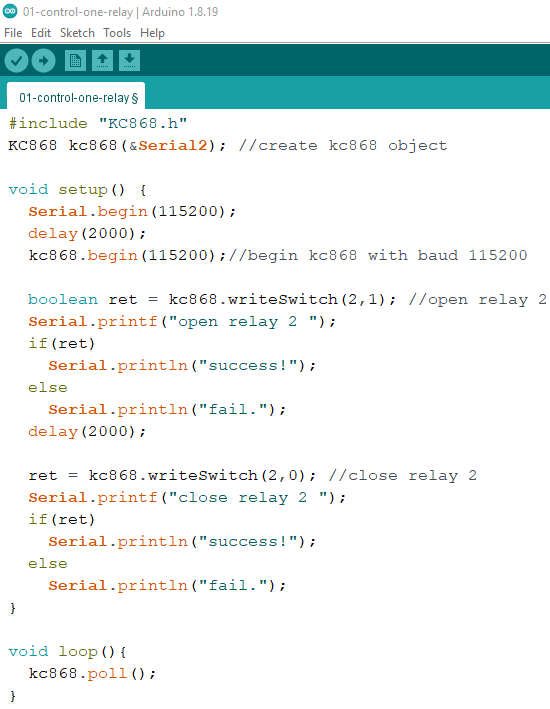The width and height of the screenshot is (550, 709).
Task: Place cursor on #include "KC868.h" line
Action: 98,123
